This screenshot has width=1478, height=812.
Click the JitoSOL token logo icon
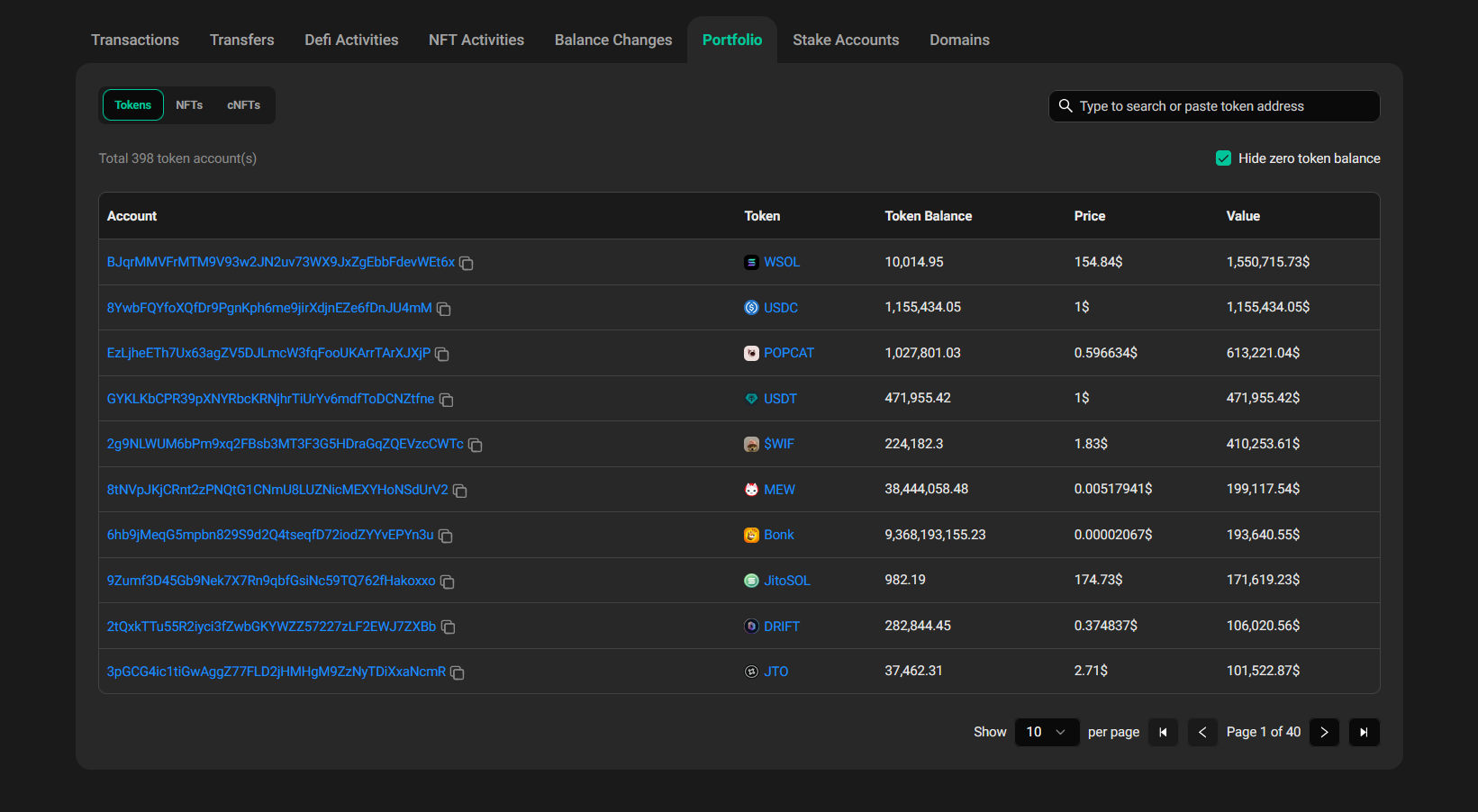pyautogui.click(x=751, y=581)
